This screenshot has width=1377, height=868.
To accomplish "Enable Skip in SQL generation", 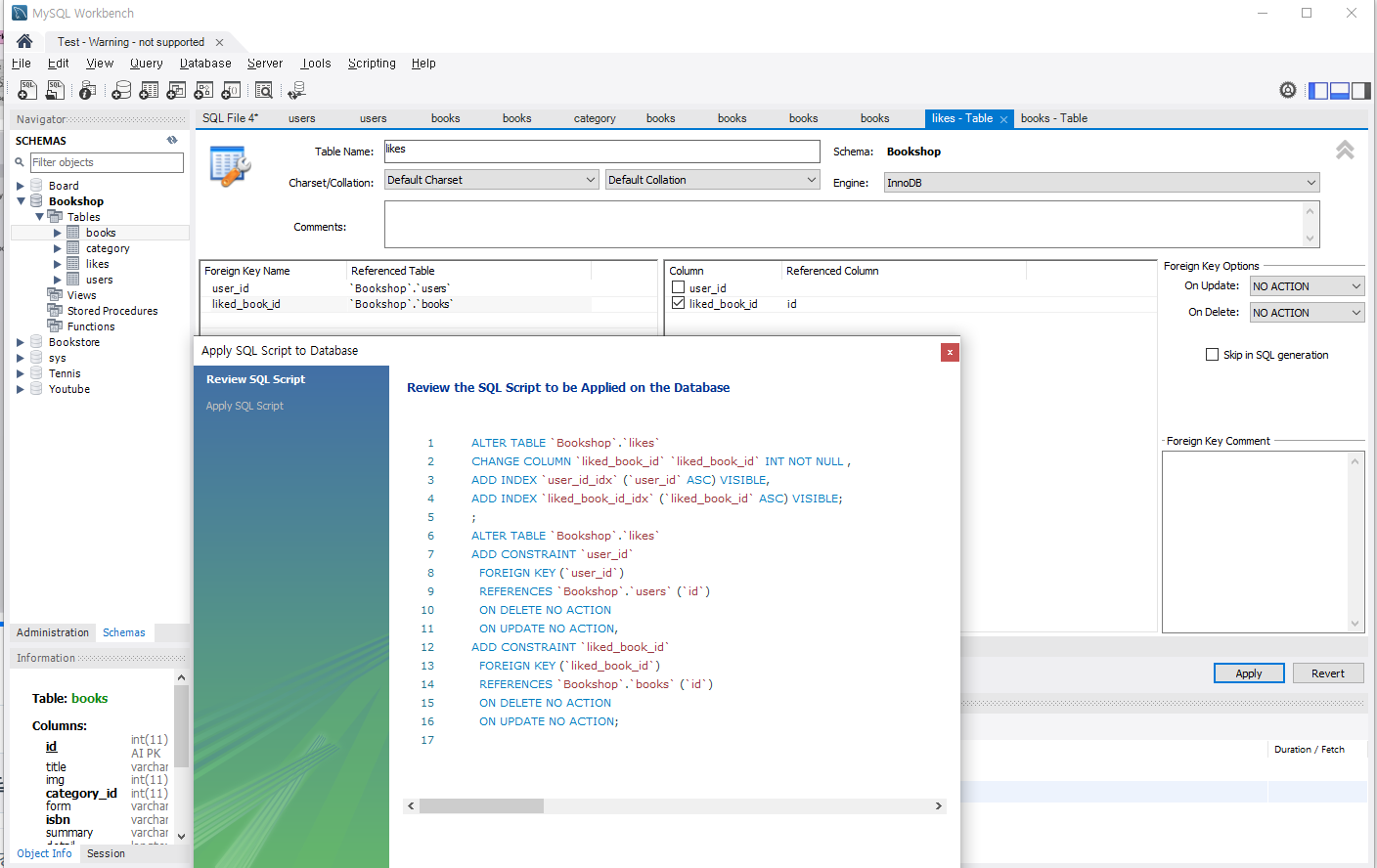I will 1212,355.
